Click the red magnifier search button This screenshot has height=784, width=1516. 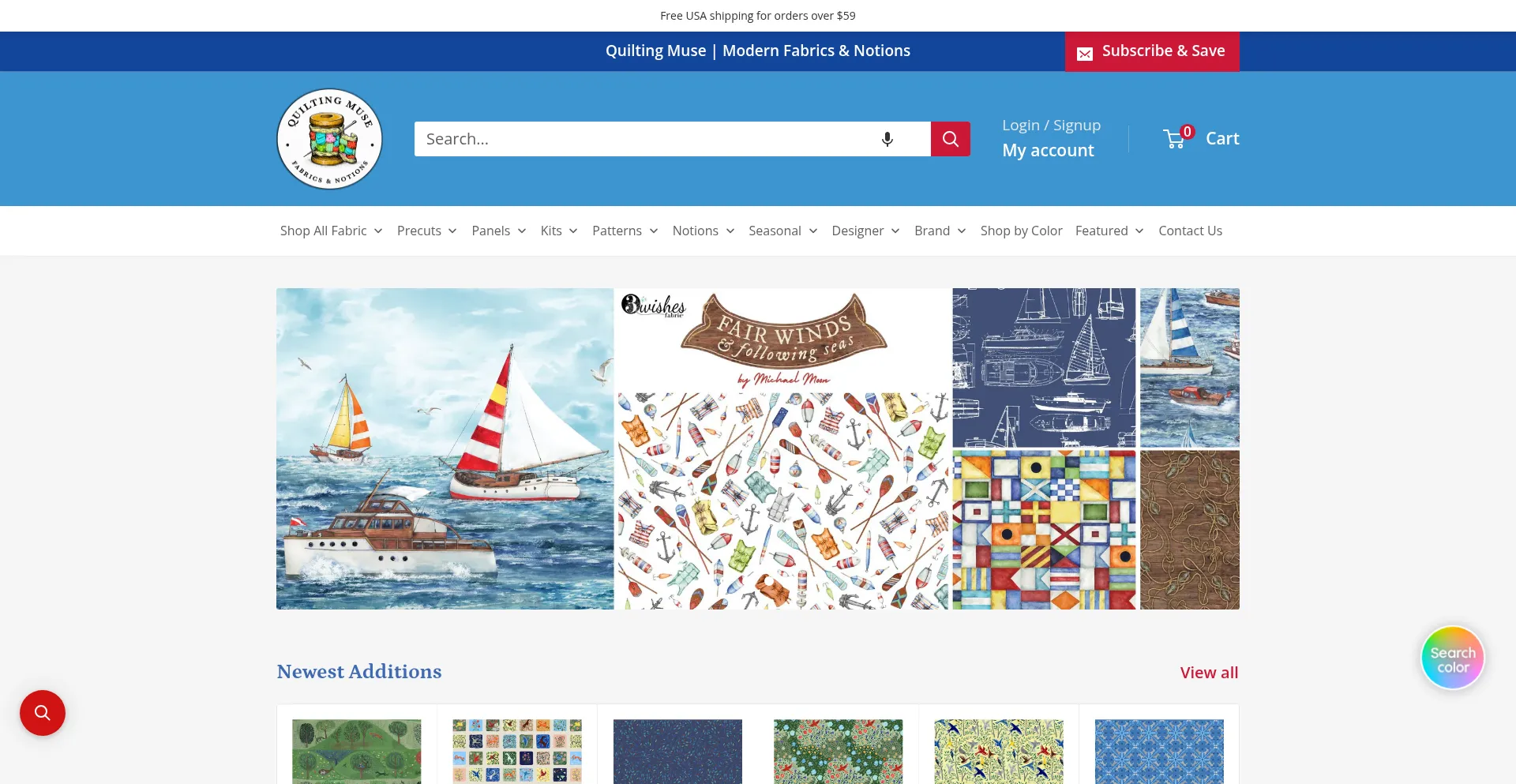point(951,139)
